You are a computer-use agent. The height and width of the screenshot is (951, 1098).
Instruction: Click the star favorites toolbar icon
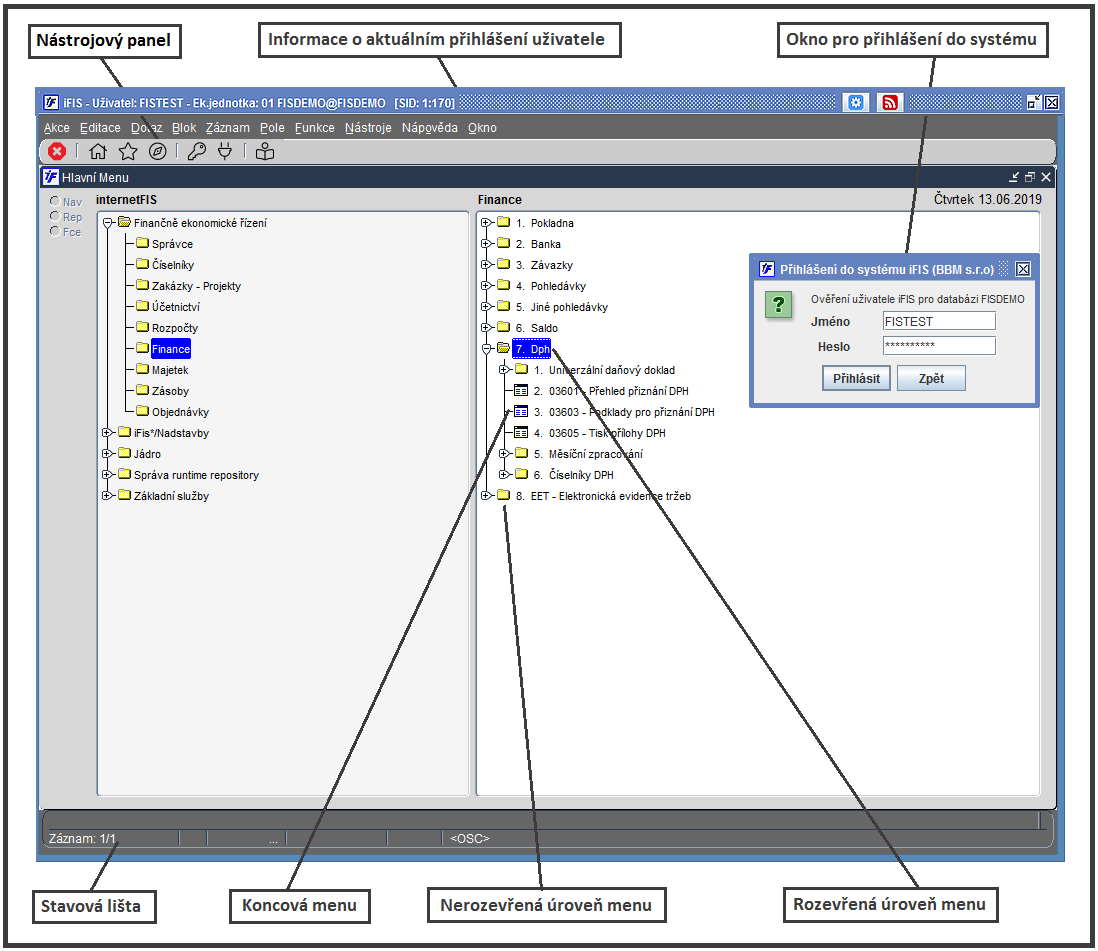click(x=128, y=151)
